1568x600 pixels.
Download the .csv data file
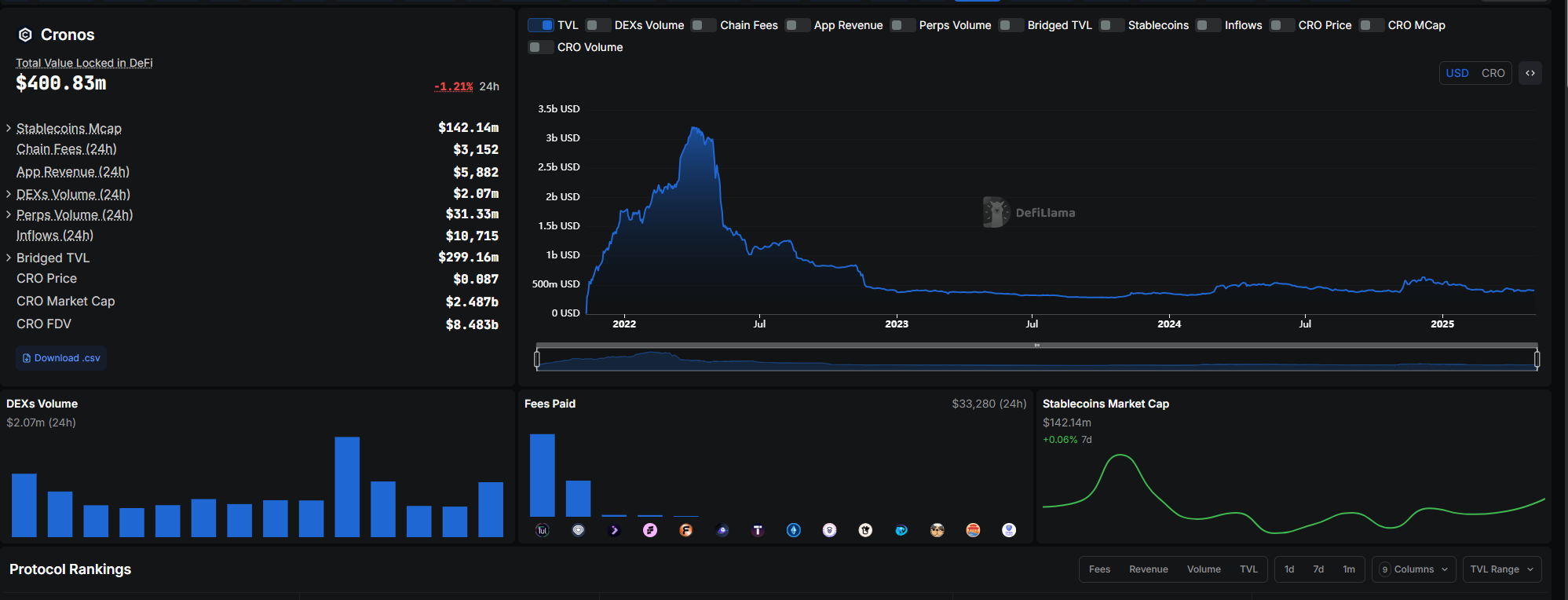pos(61,358)
